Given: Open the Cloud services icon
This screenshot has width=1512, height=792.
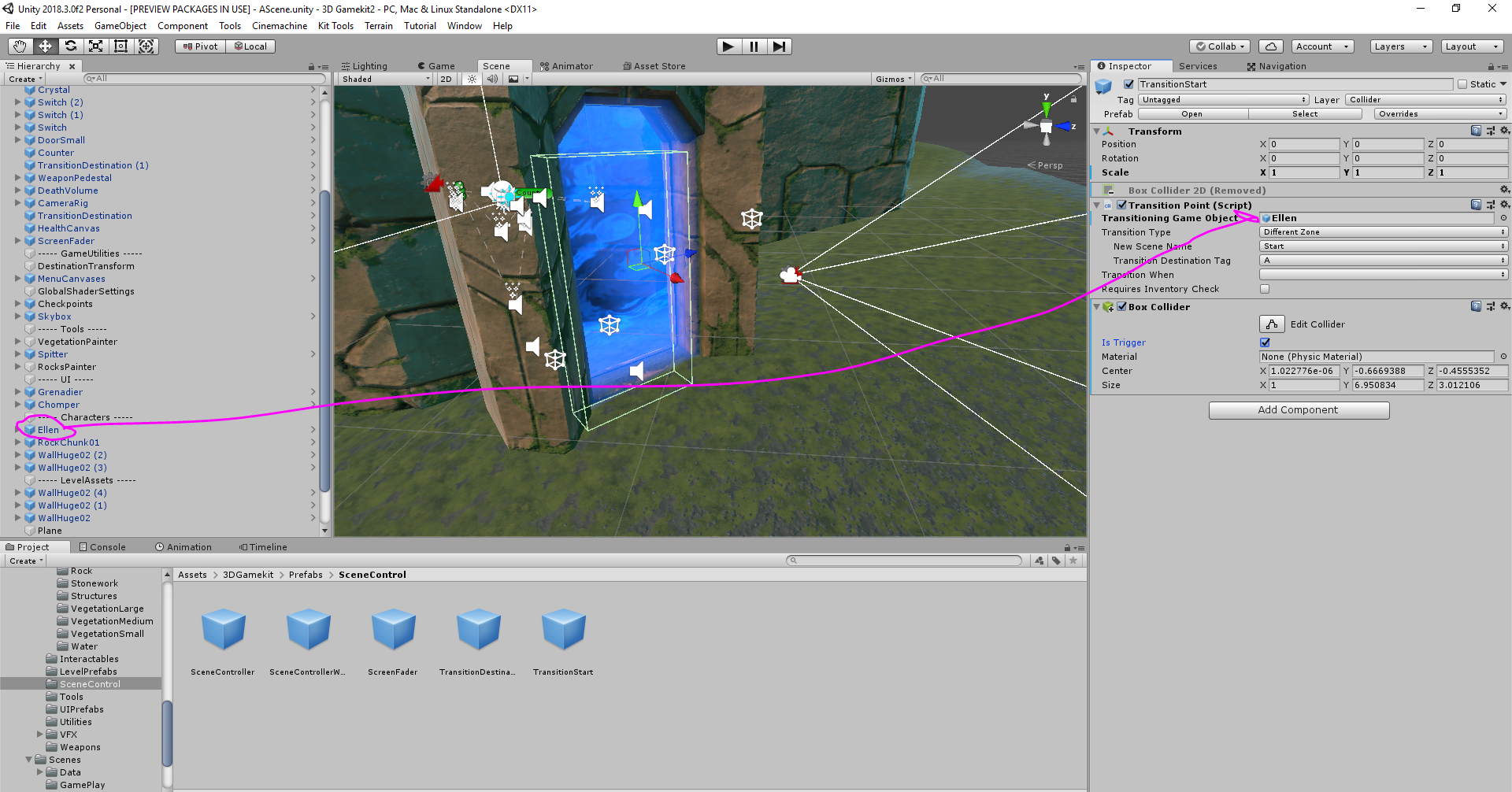Looking at the screenshot, I should click(x=1270, y=46).
